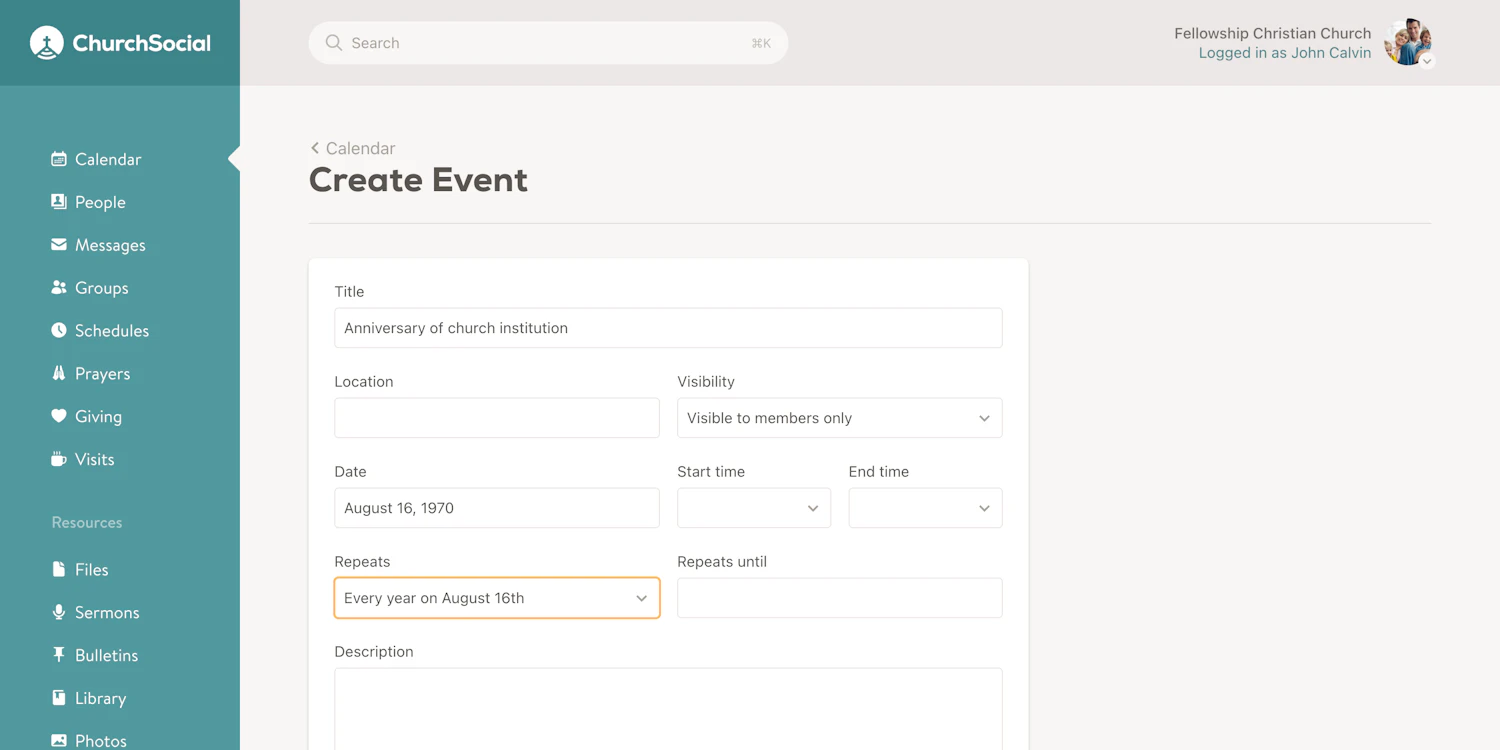1500x750 pixels.
Task: Click the Repeats until input field
Action: coord(838,598)
